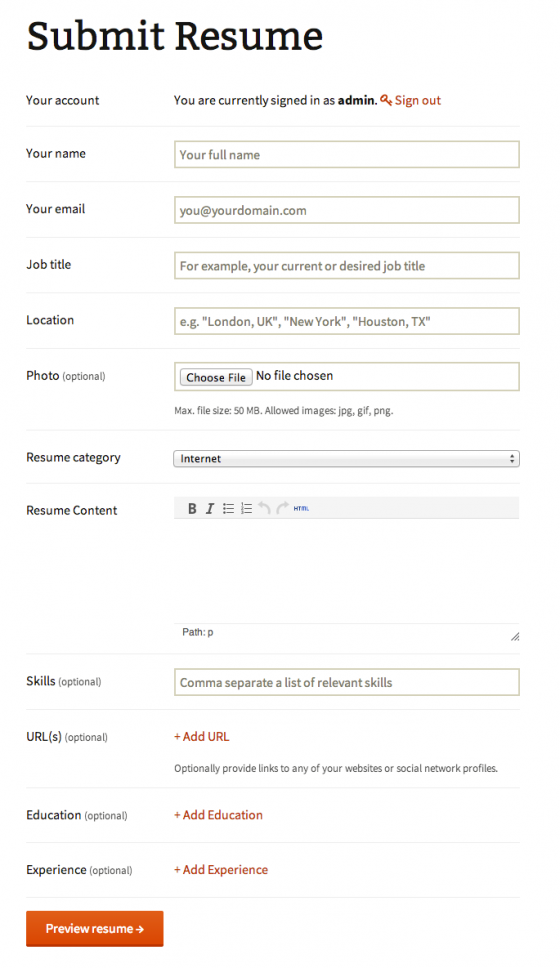Toggle Bold formatting in Resume Content editor

point(192,509)
